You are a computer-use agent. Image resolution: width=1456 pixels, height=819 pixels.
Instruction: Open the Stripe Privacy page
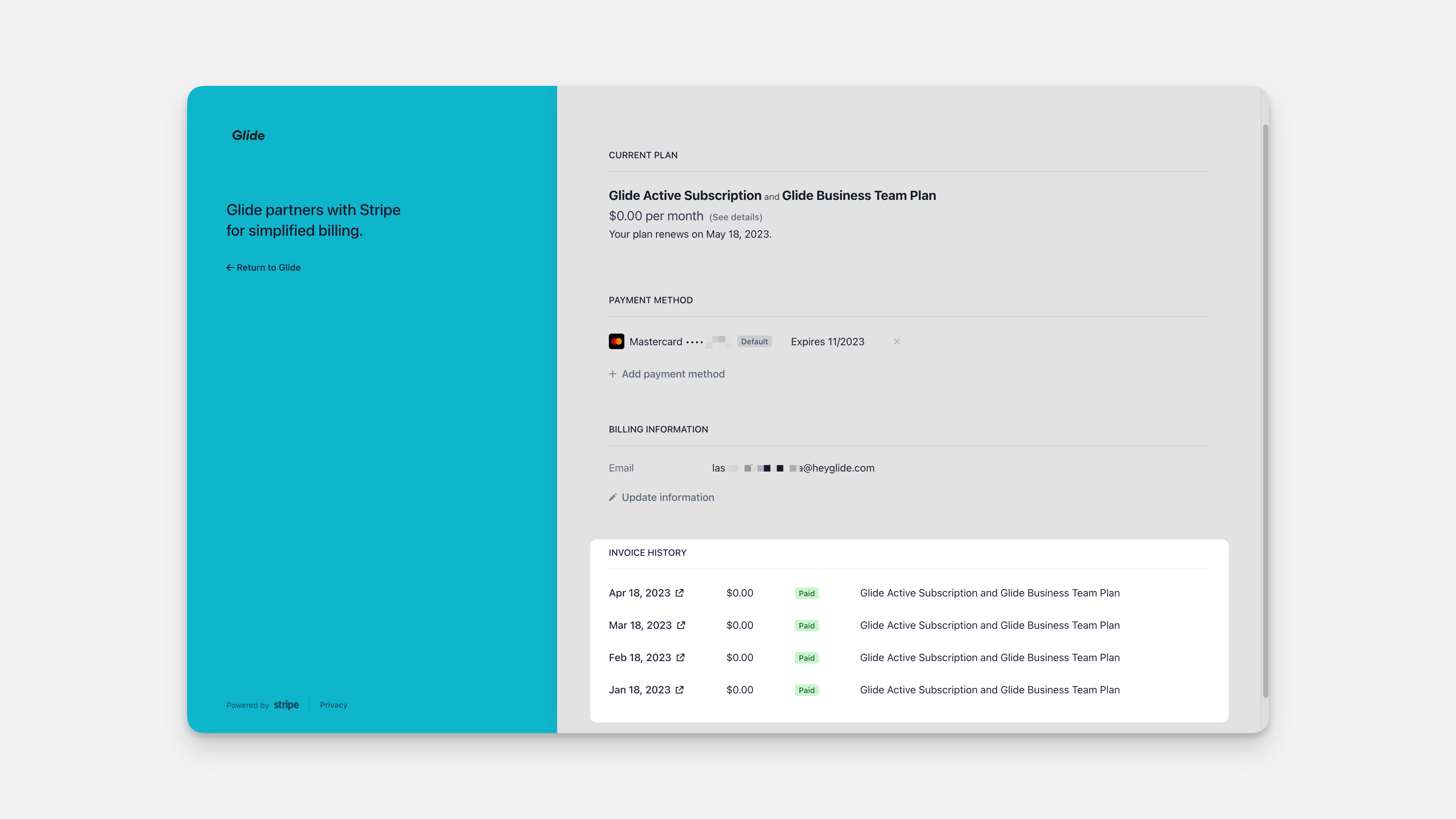tap(333, 704)
